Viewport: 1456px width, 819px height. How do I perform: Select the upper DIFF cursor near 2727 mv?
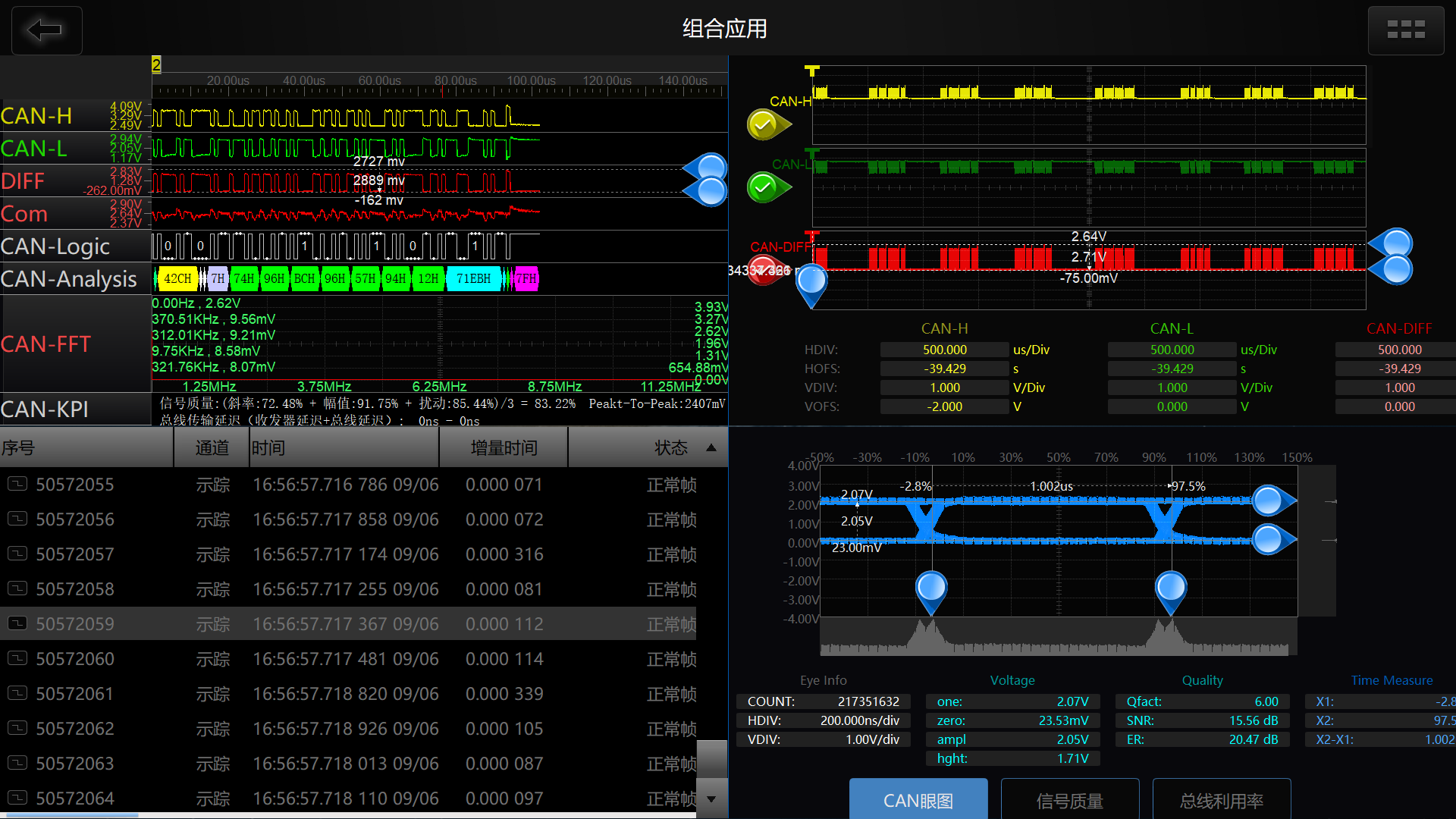coord(707,168)
